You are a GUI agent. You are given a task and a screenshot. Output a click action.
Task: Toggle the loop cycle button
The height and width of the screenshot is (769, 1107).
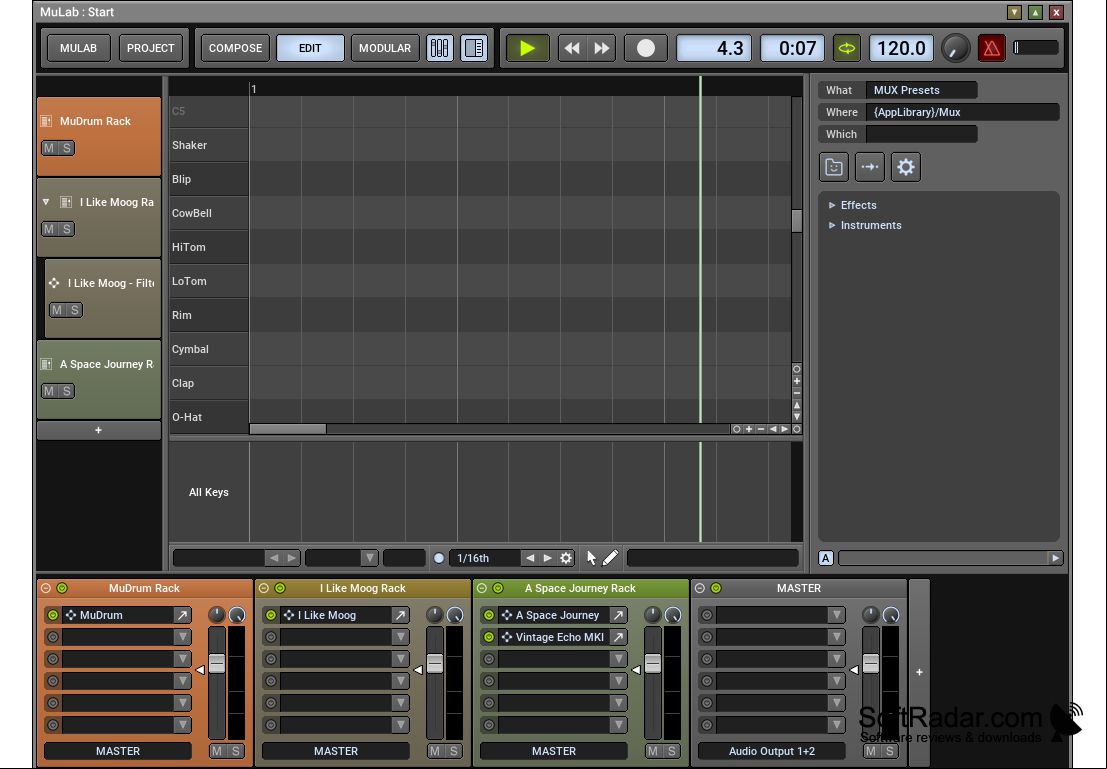pos(846,48)
